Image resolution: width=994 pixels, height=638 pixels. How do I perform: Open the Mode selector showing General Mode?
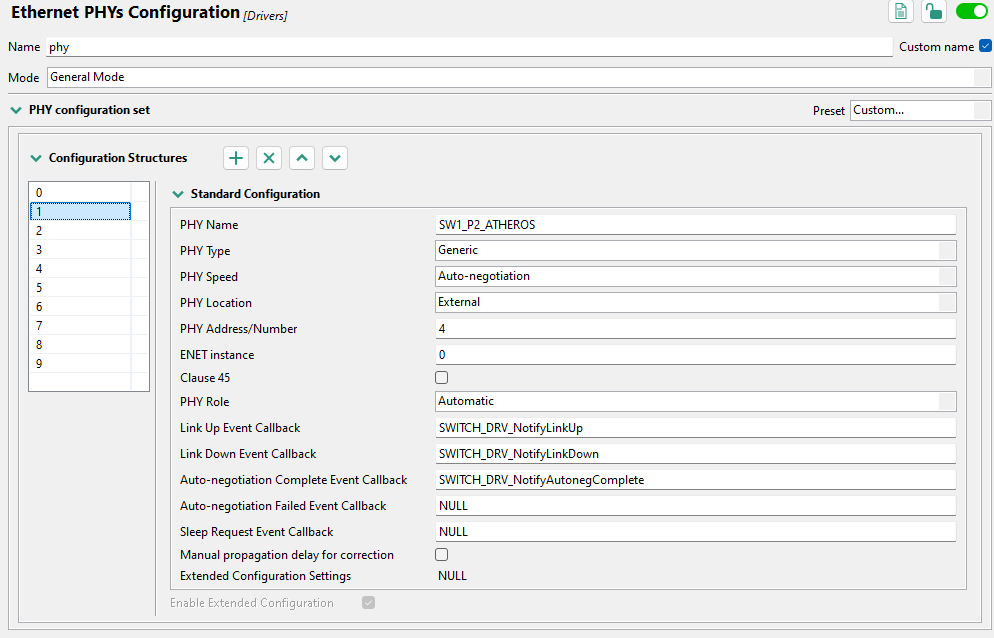coord(500,77)
